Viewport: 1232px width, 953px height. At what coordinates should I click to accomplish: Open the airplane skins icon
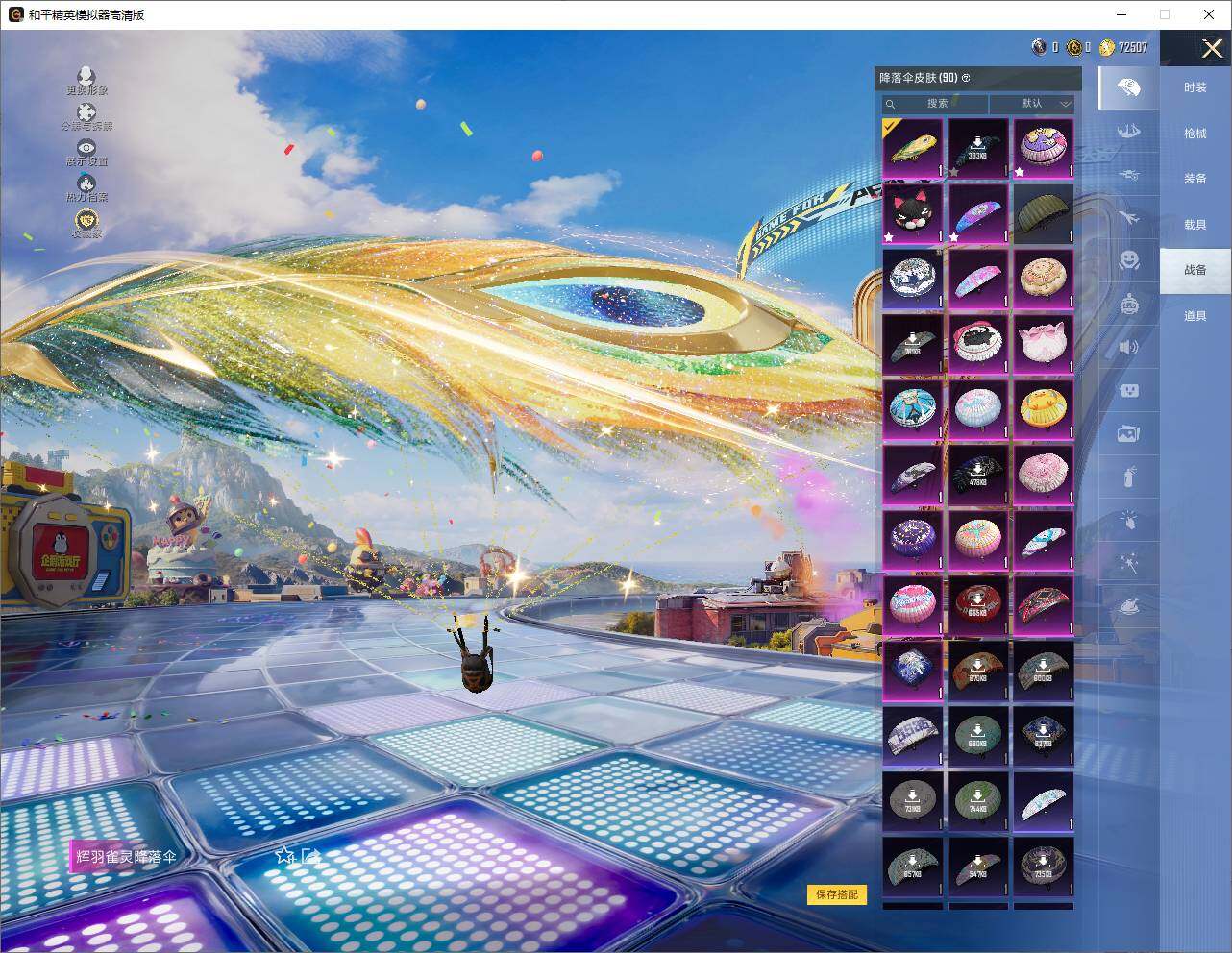click(1129, 218)
